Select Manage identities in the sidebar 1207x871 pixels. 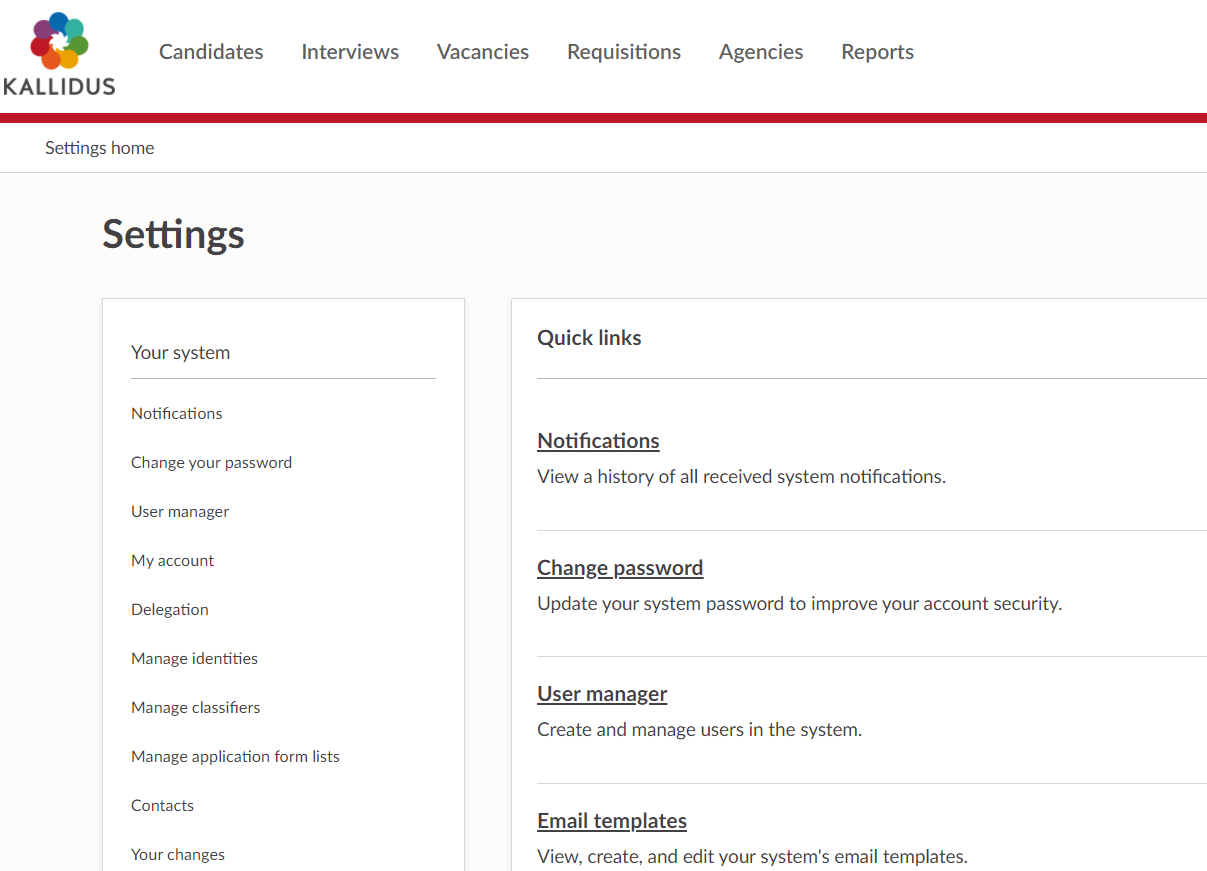(194, 659)
